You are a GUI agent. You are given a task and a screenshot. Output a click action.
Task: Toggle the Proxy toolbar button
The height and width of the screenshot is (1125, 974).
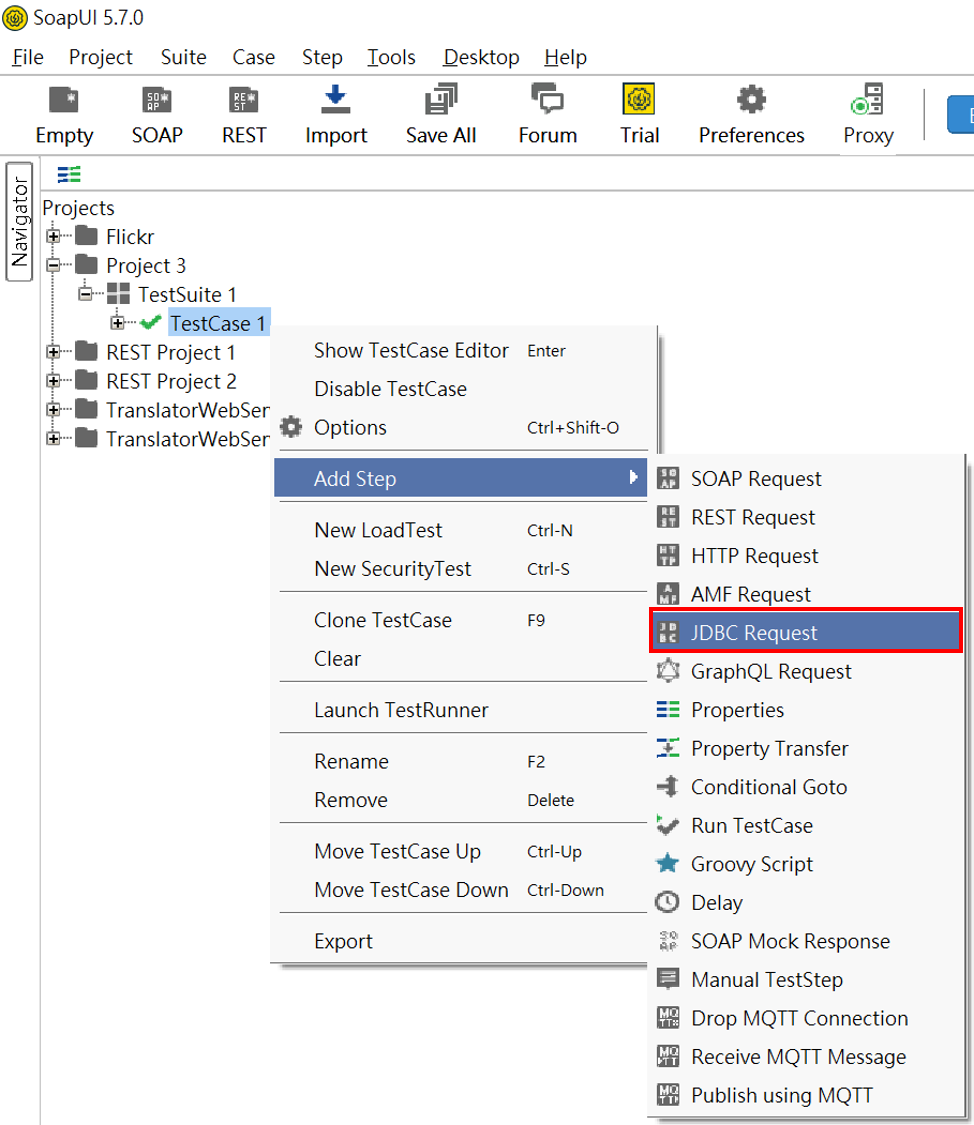[867, 102]
